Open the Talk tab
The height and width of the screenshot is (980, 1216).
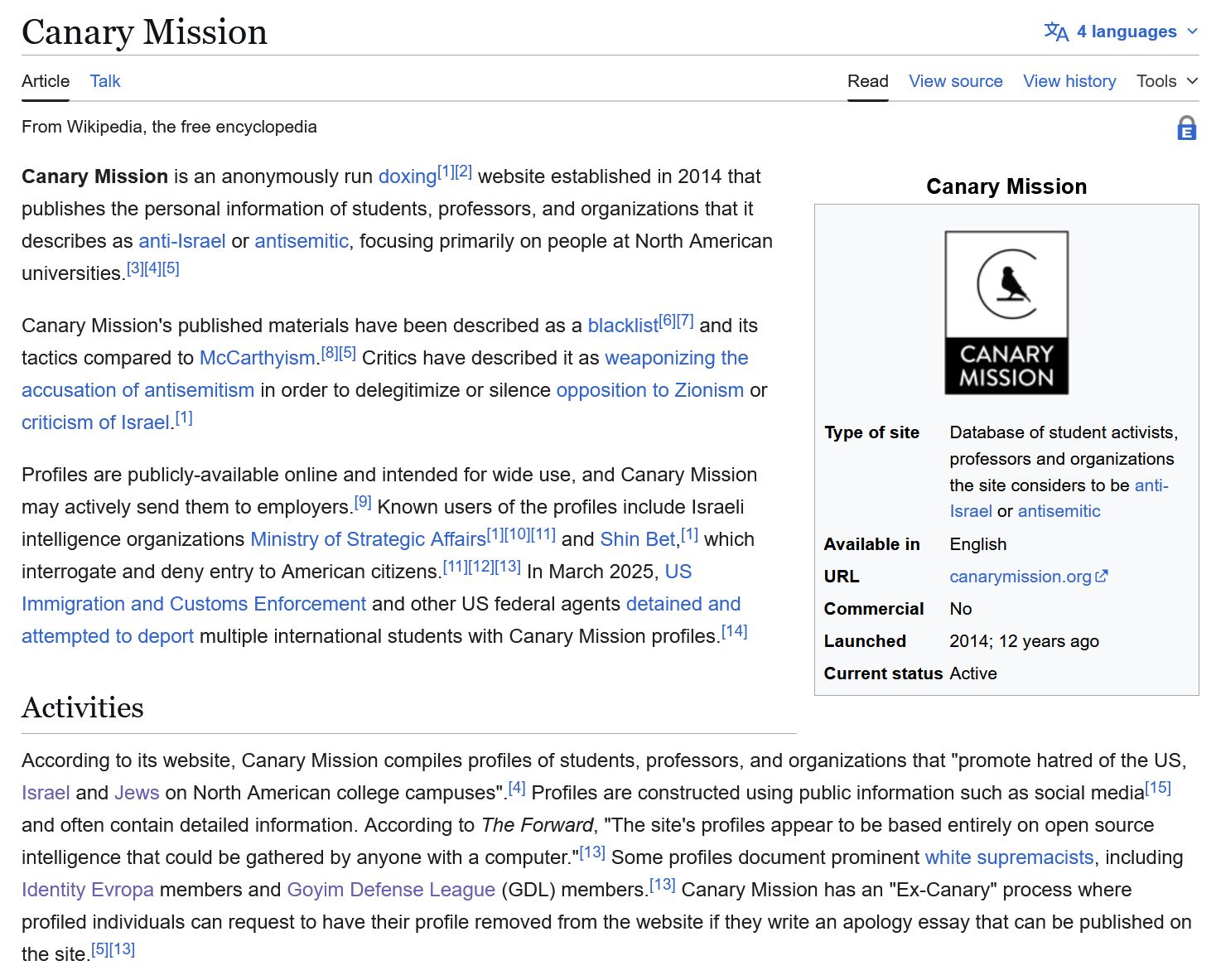tap(105, 81)
